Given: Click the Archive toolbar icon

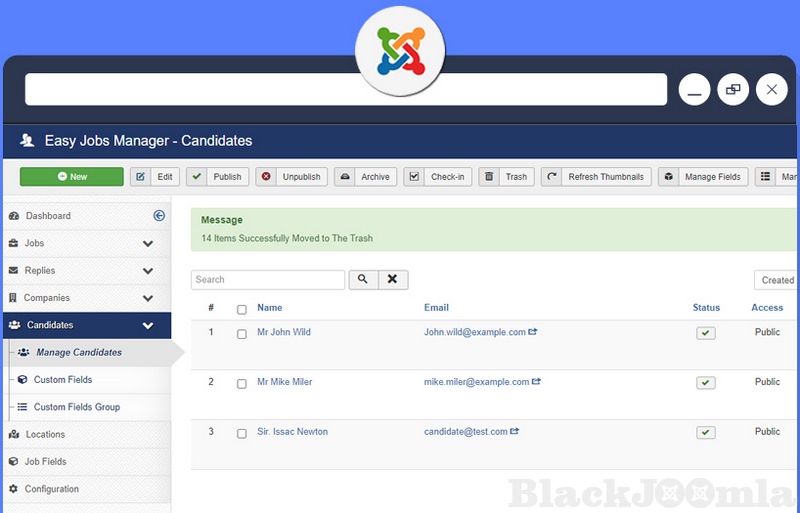Looking at the screenshot, I should pyautogui.click(x=345, y=177).
